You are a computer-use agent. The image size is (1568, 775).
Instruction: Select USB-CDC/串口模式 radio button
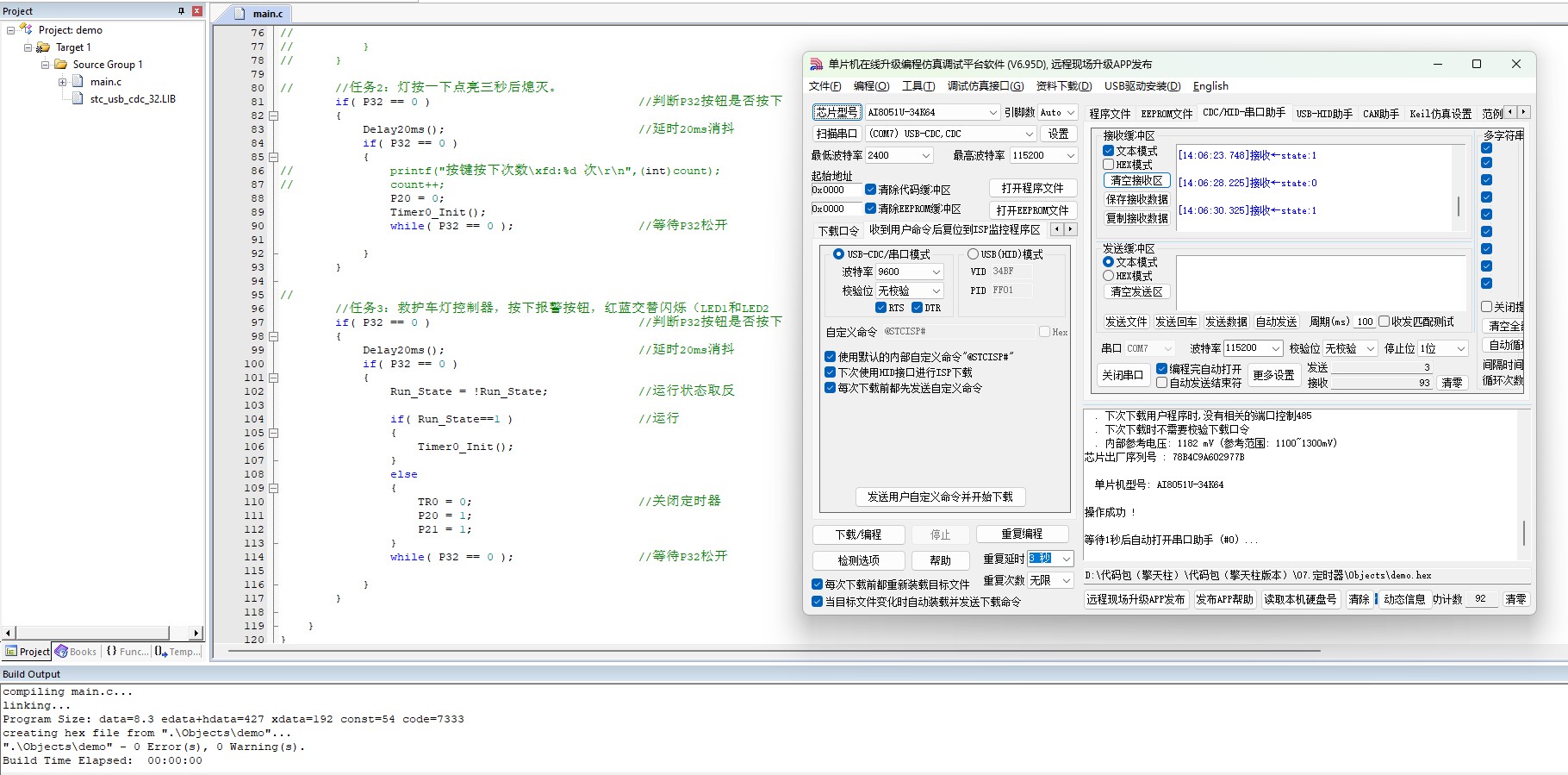pyautogui.click(x=838, y=254)
